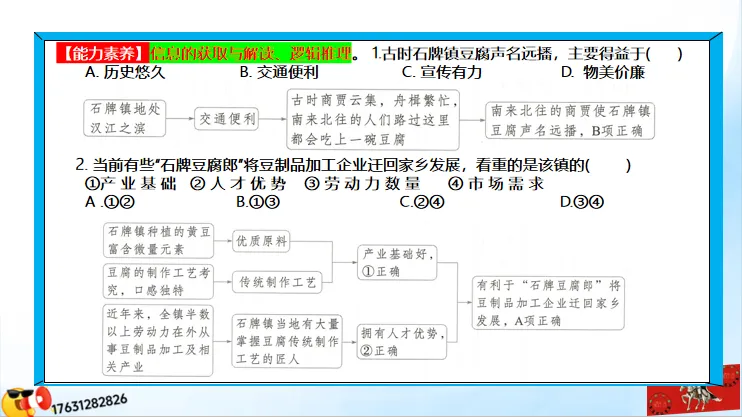Image resolution: width=742 pixels, height=417 pixels.
Task: Select answer A. 历史悠久
Action: tap(125, 72)
